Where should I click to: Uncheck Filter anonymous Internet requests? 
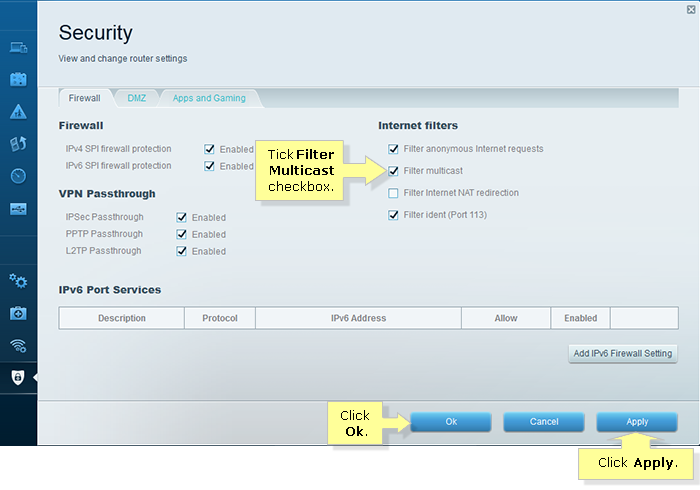393,149
